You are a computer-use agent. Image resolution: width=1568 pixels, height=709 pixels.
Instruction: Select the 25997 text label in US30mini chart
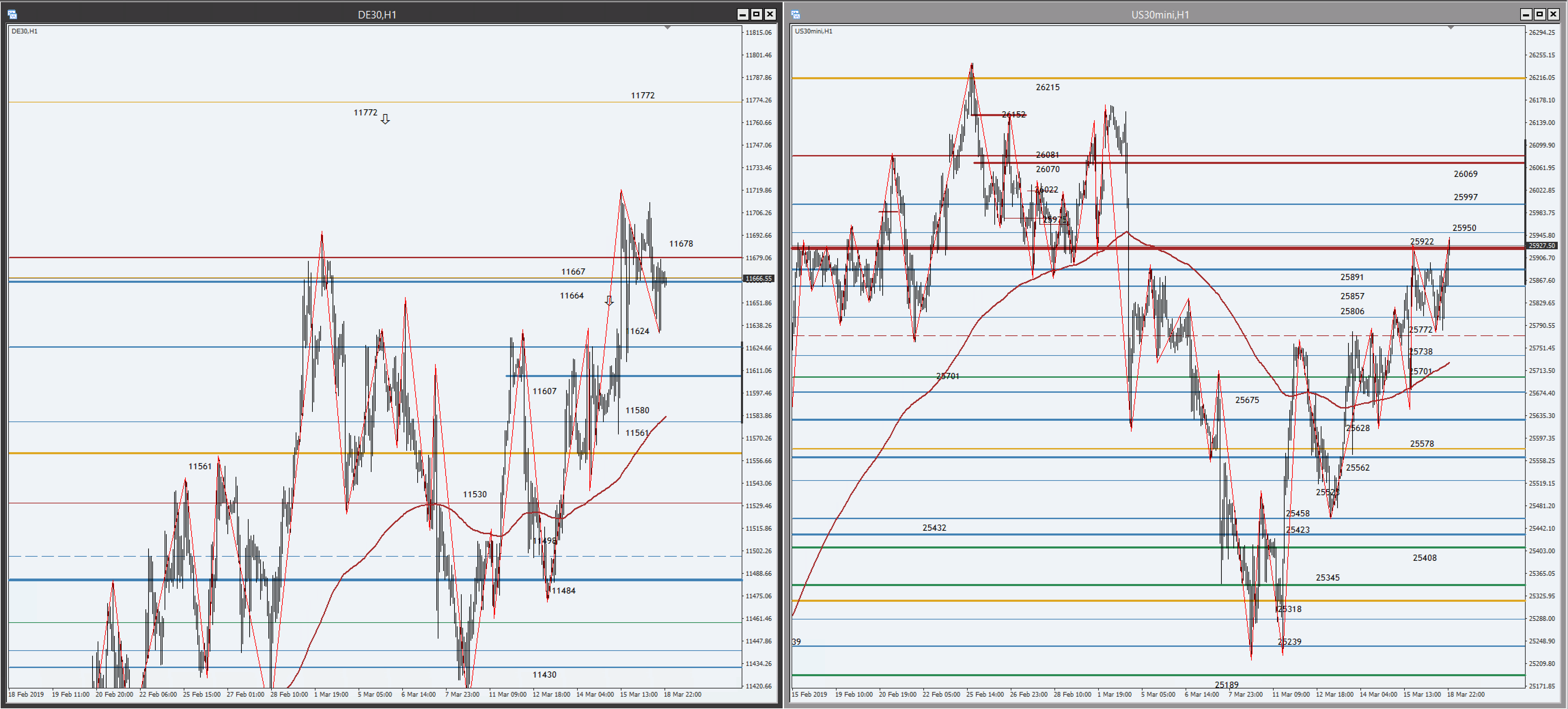tap(1466, 197)
